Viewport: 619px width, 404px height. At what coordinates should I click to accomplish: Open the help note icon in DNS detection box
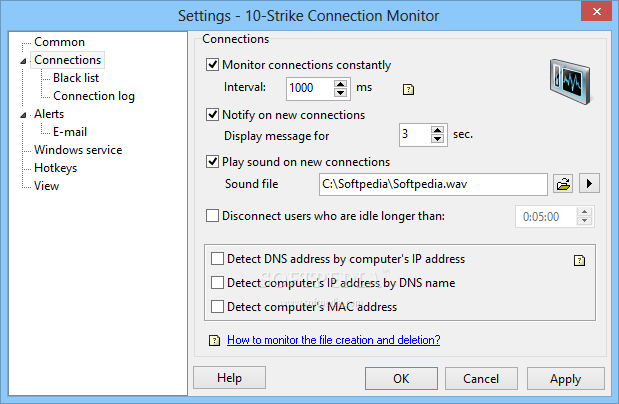tap(580, 260)
